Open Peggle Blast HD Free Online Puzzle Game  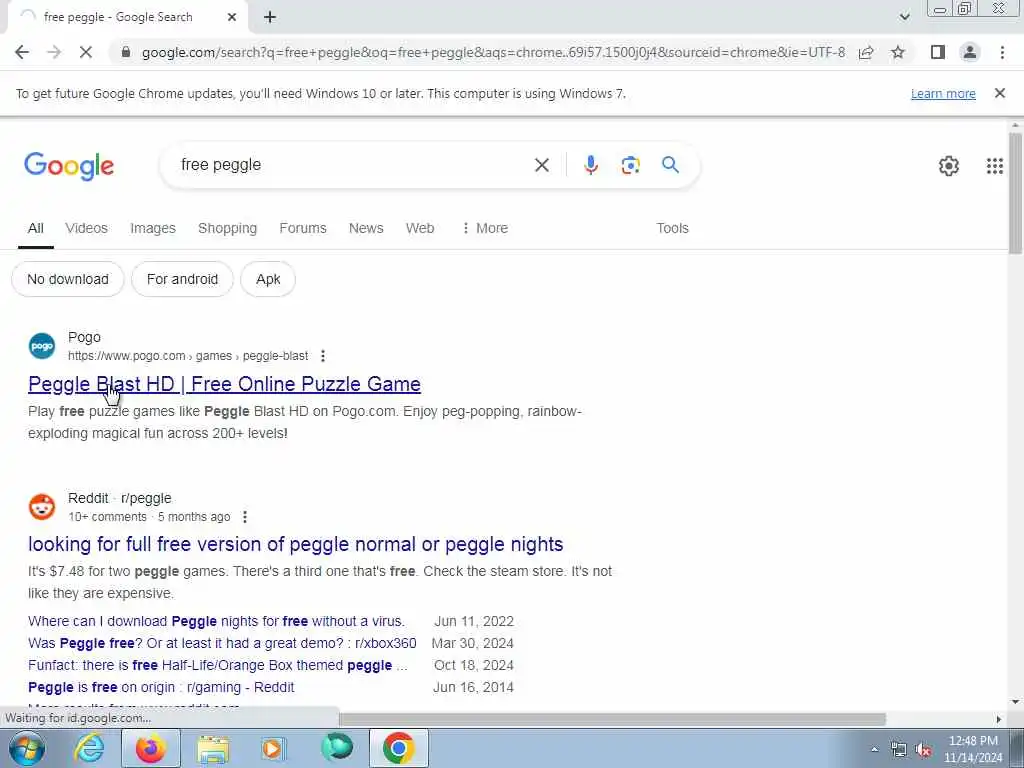coord(224,384)
